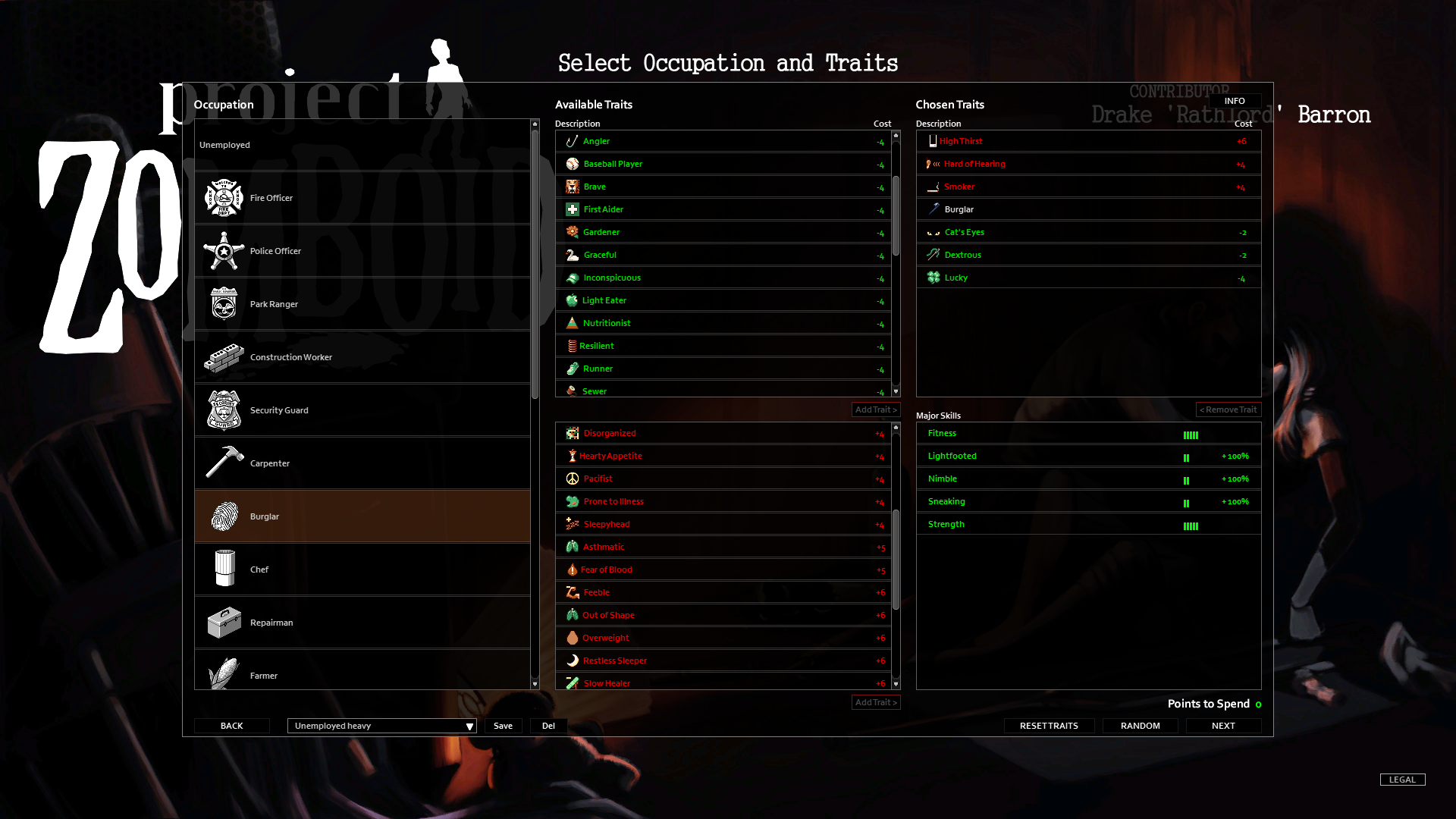Select the Fire Officer occupation icon
Image resolution: width=1456 pixels, height=819 pixels.
click(x=222, y=197)
